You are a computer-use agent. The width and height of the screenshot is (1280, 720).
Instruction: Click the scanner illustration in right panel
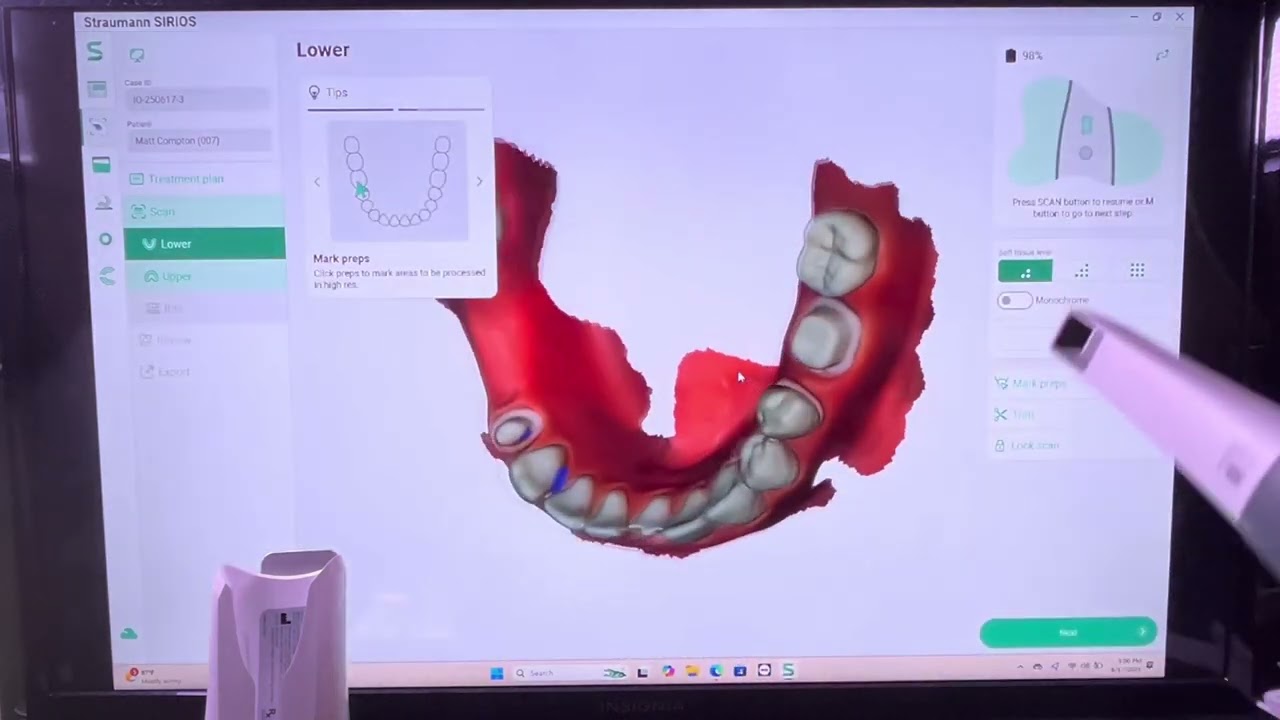tap(1085, 133)
